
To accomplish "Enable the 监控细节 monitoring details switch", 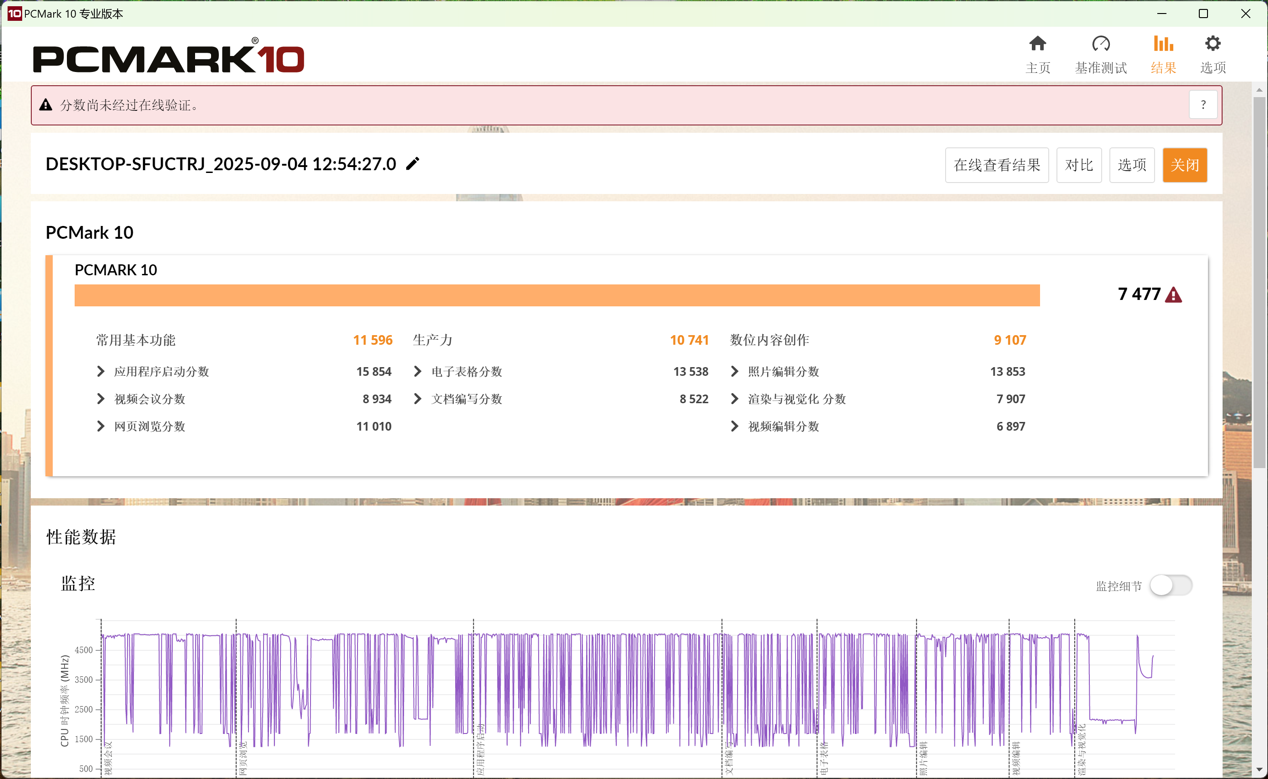I will tap(1170, 585).
